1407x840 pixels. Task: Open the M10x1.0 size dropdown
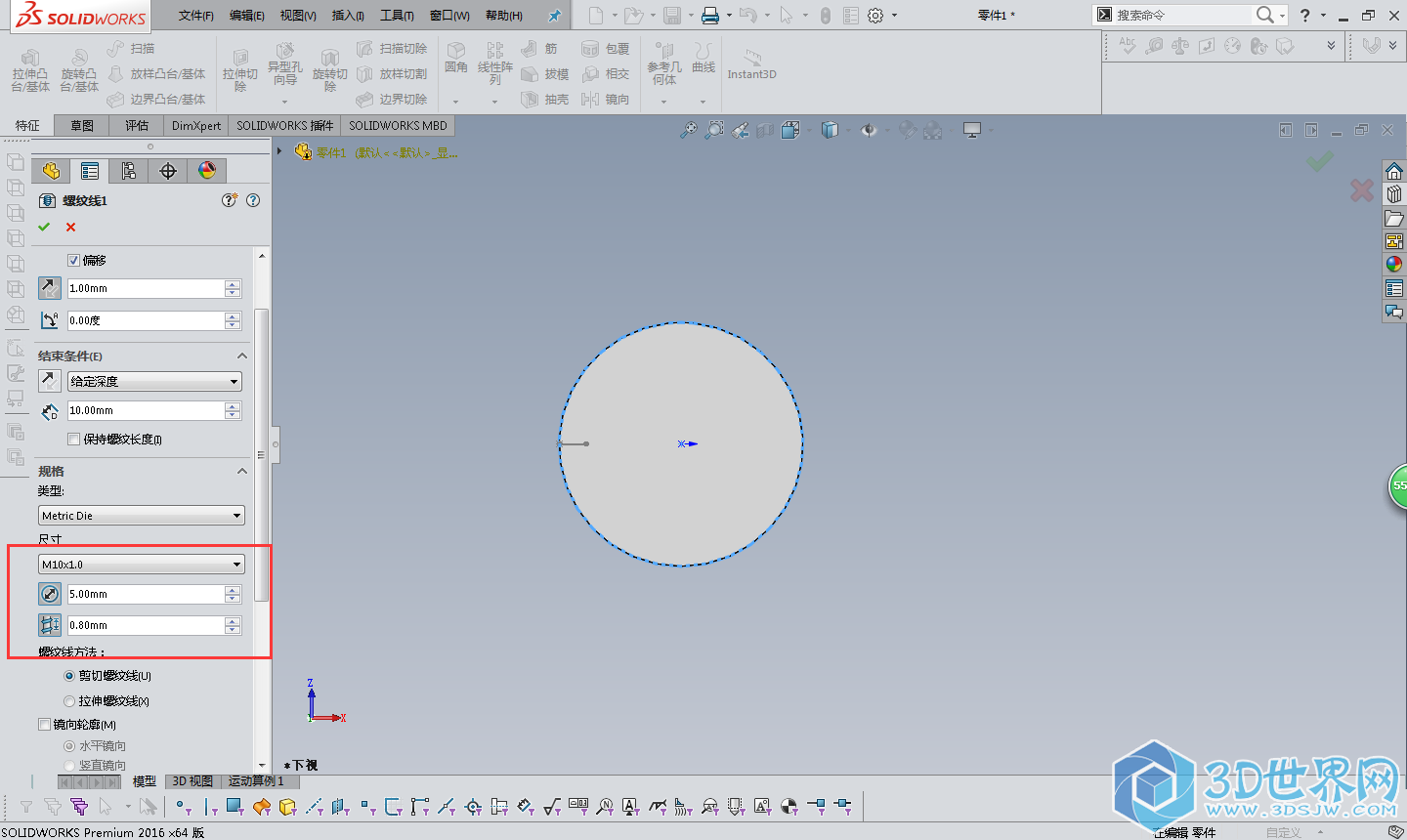(142, 564)
